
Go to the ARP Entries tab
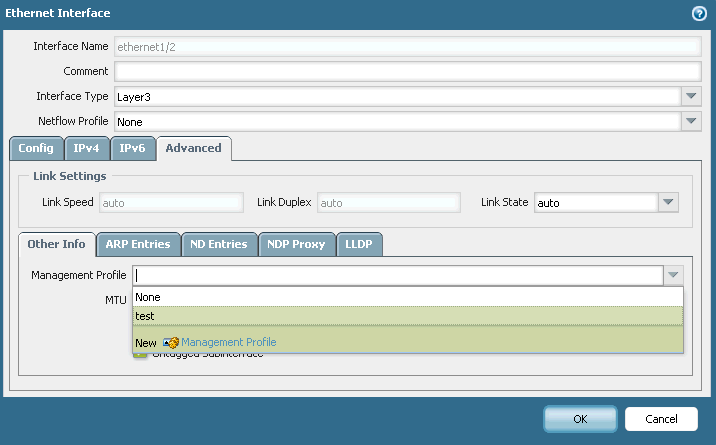[x=138, y=244]
